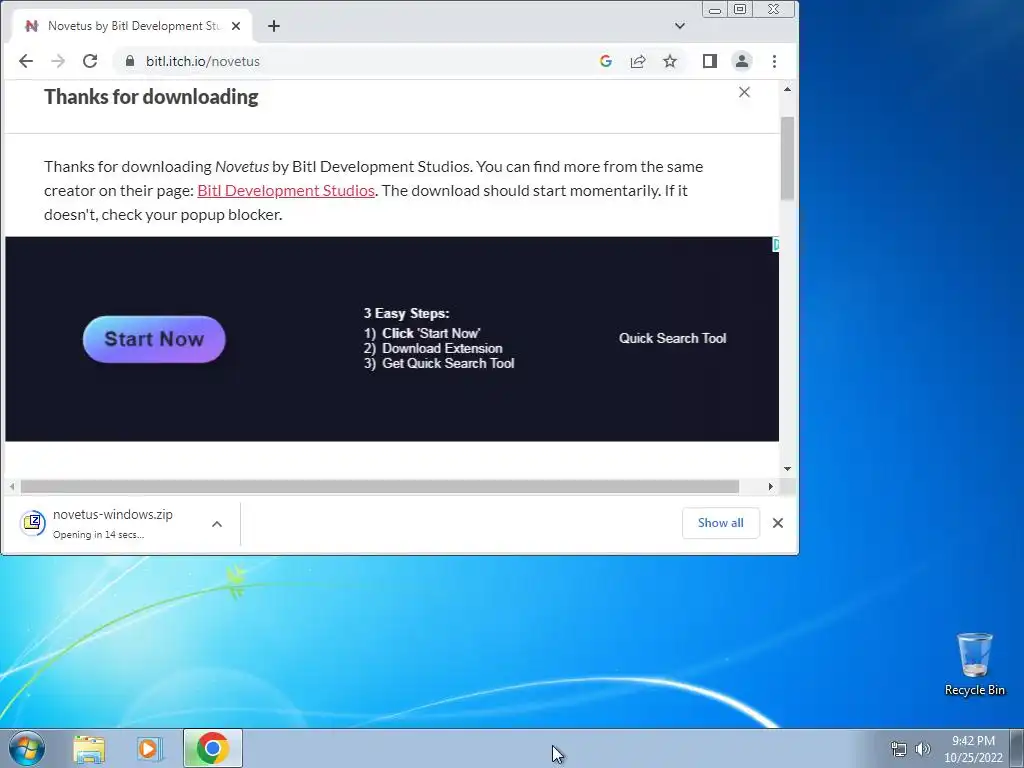Follow the Bitl Development Studios link

click(x=286, y=191)
